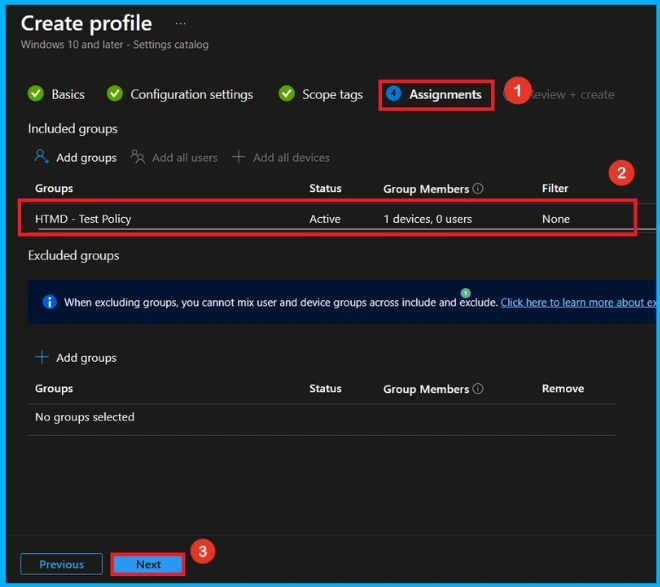The height and width of the screenshot is (587, 660).
Task: Click the Included groups heading
Action: tap(73, 129)
